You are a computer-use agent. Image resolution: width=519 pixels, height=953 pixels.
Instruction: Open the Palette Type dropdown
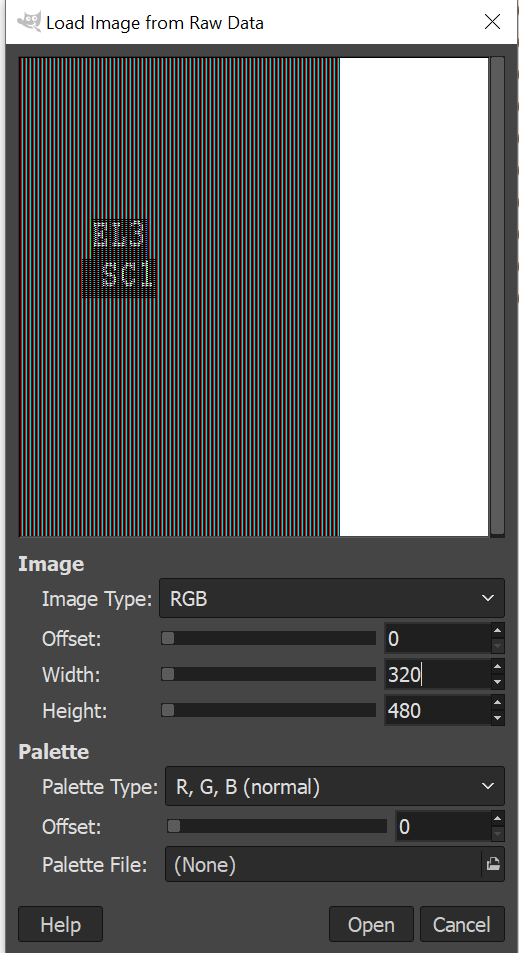pyautogui.click(x=335, y=786)
